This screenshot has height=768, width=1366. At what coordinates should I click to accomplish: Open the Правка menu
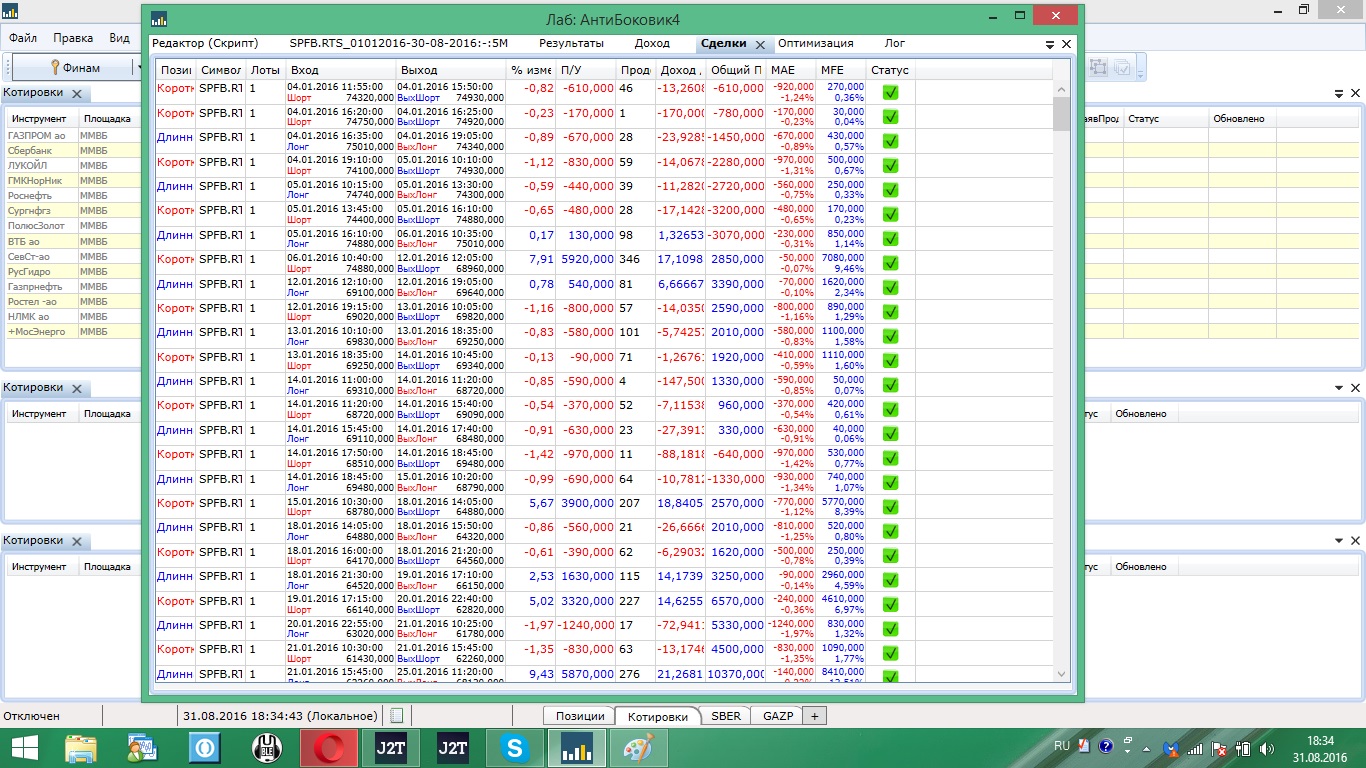point(73,38)
